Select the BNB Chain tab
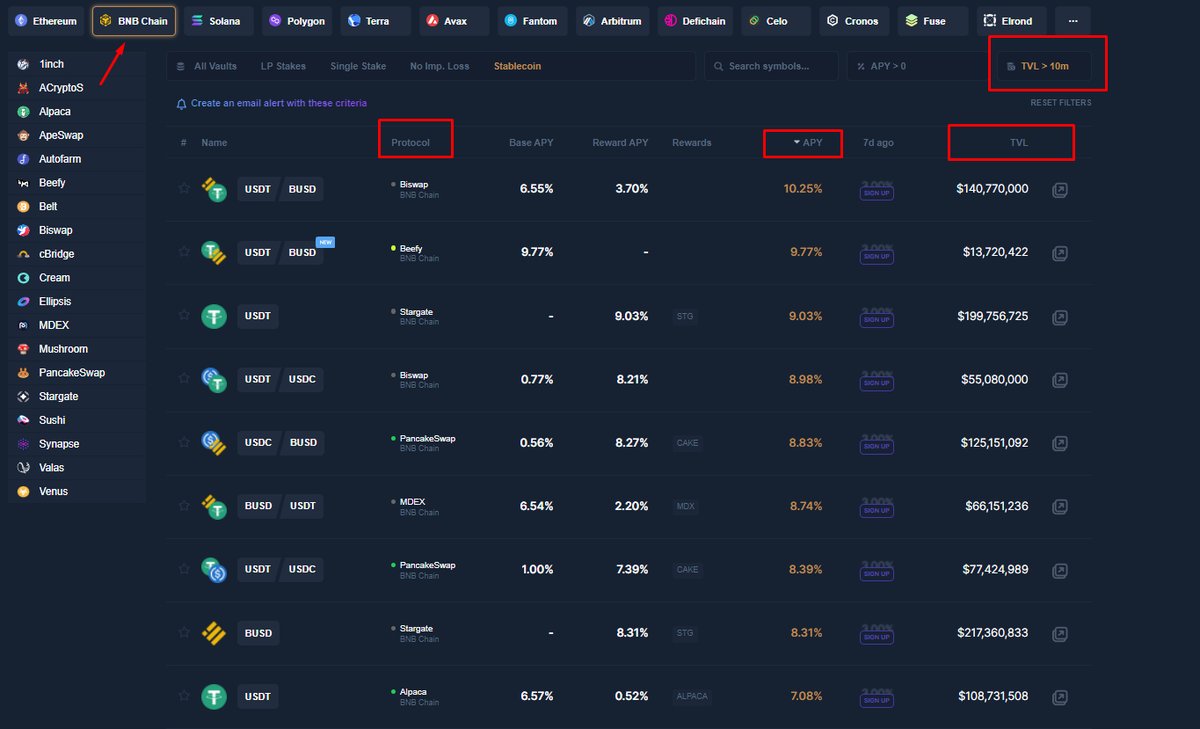The height and width of the screenshot is (729, 1200). click(x=134, y=21)
